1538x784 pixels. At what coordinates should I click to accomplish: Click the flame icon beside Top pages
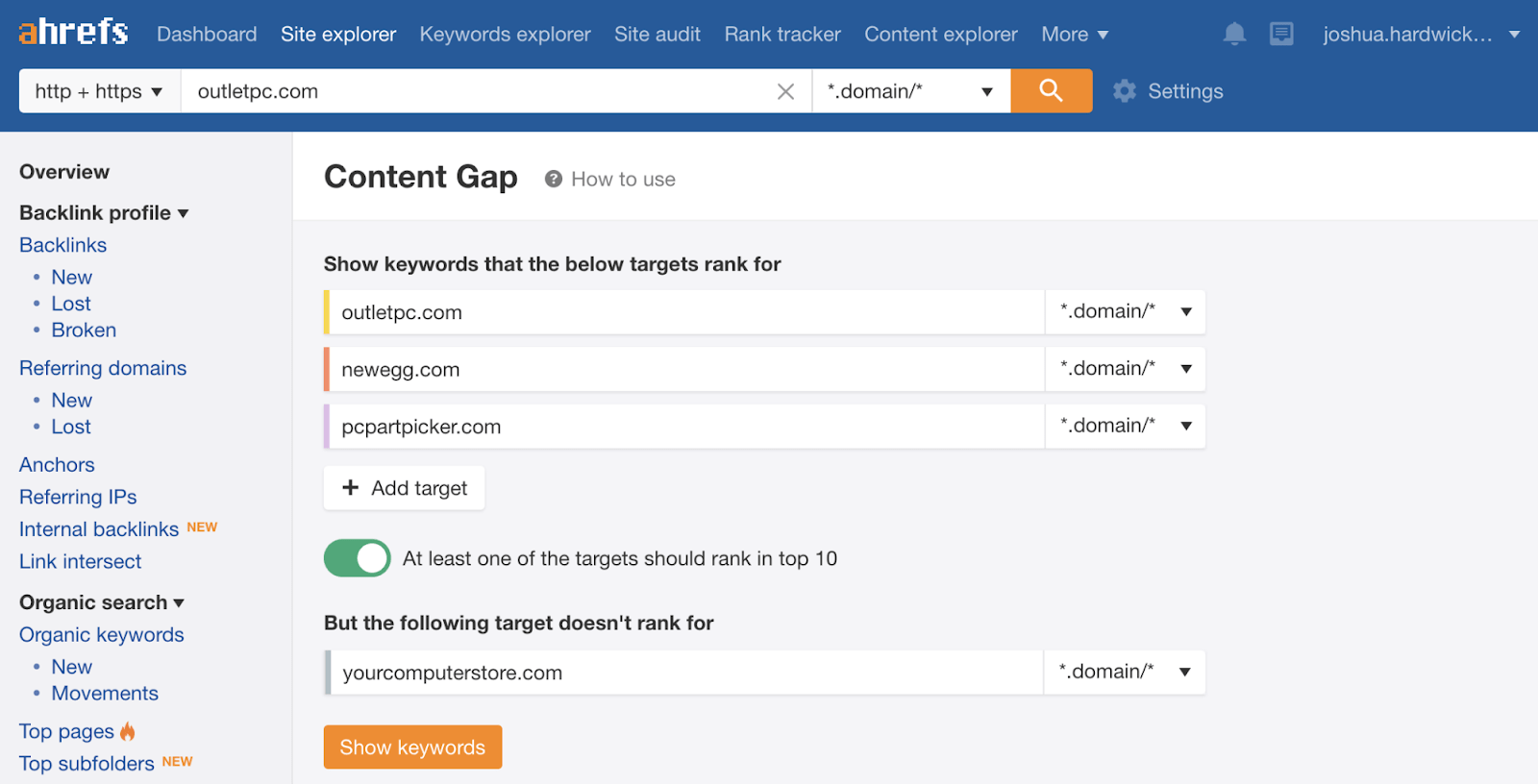pos(128,731)
